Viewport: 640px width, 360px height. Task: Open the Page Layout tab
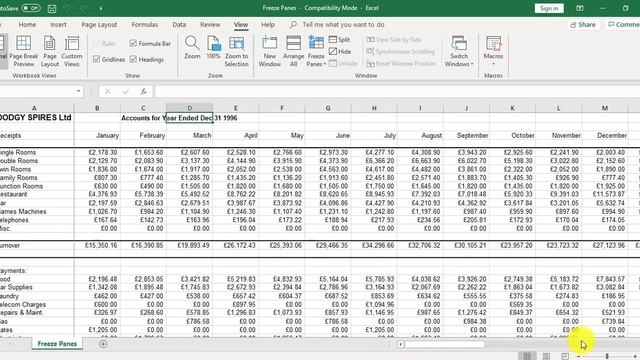pyautogui.click(x=99, y=25)
